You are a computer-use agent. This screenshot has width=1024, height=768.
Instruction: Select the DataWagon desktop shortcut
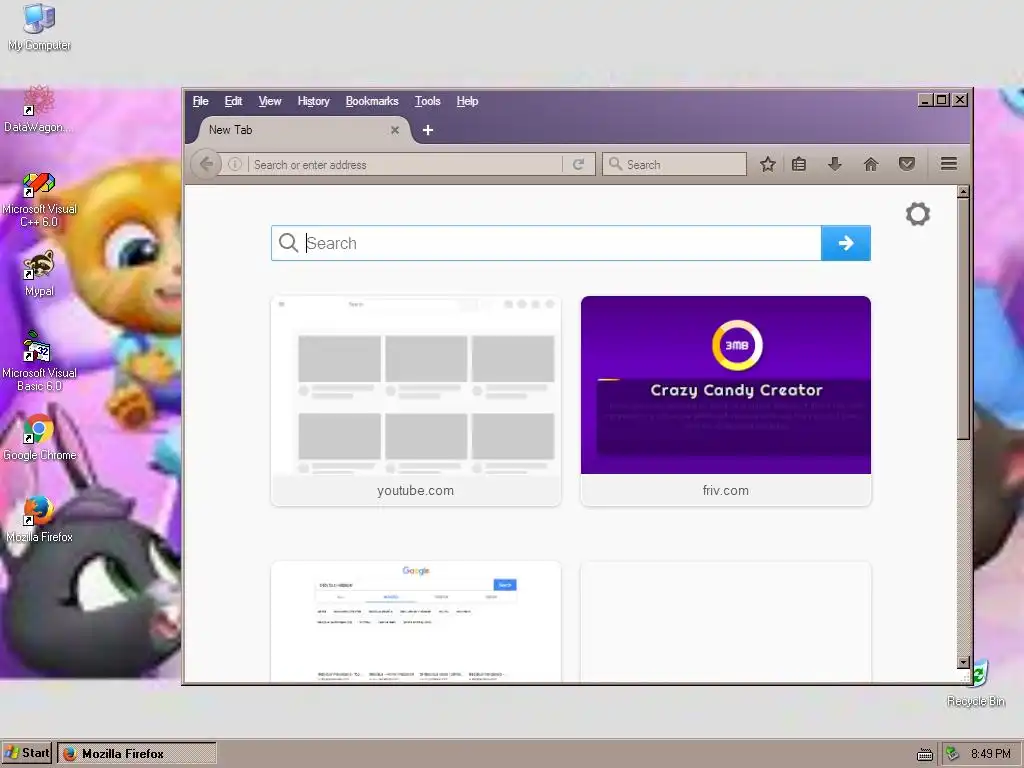(x=38, y=110)
